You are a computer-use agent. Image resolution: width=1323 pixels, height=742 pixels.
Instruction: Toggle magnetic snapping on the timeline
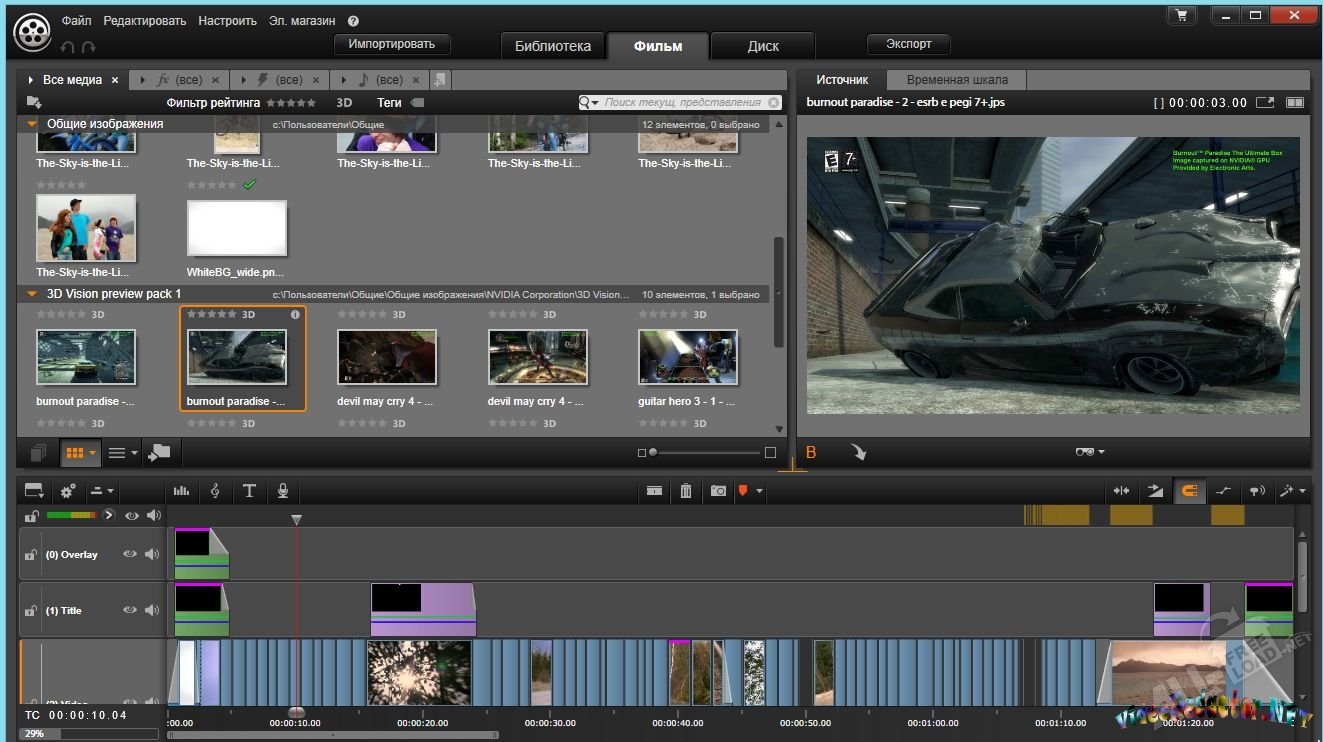(x=1189, y=491)
